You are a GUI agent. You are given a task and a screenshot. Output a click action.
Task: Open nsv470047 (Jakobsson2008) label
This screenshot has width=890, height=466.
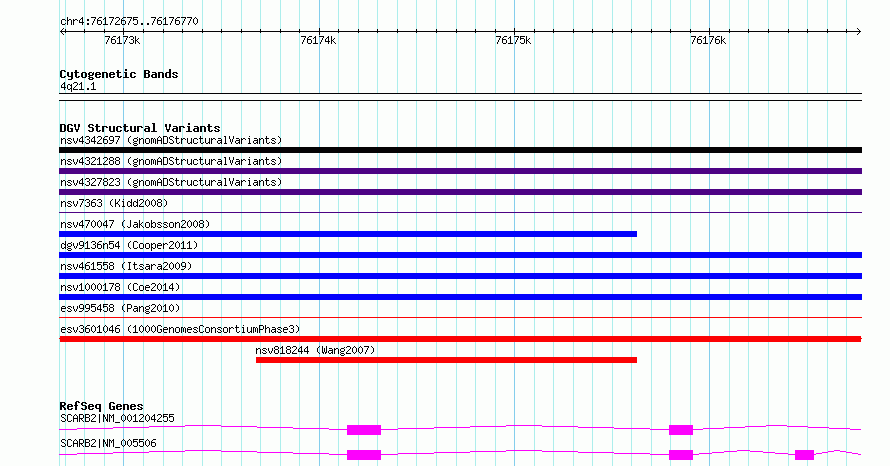click(135, 224)
